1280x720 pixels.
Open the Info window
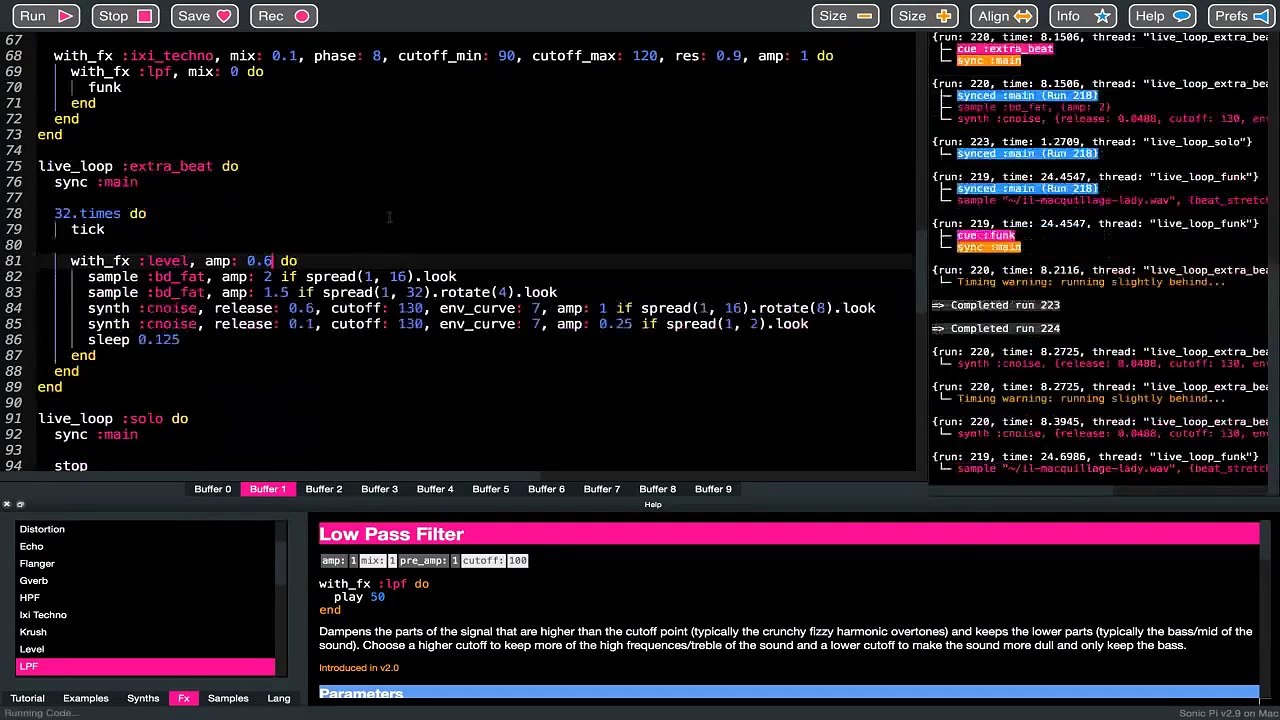tap(1085, 16)
